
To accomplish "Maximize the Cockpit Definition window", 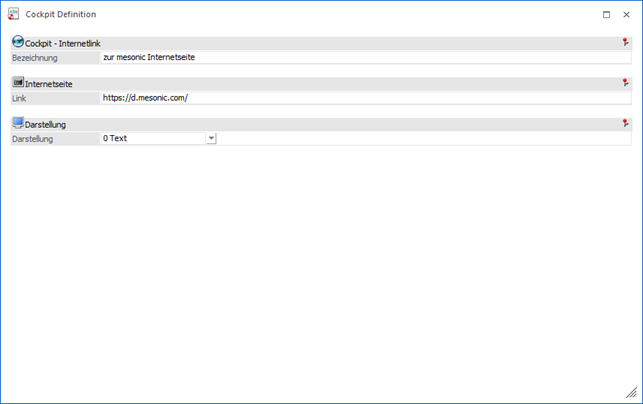I will tap(606, 15).
